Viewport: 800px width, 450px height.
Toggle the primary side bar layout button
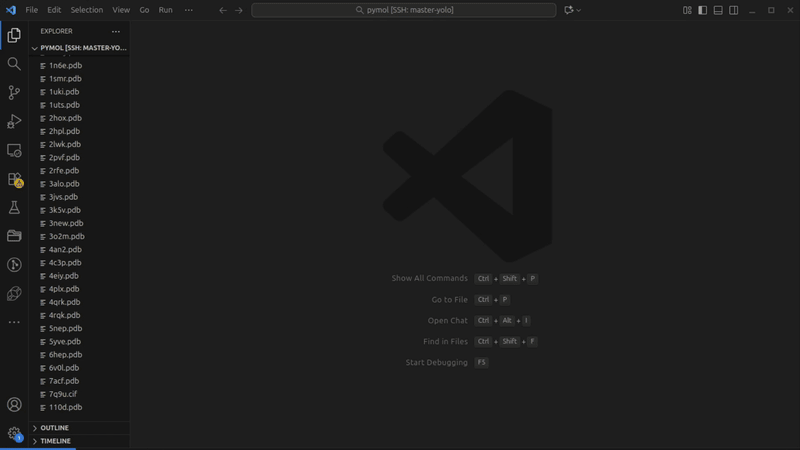[703, 10]
